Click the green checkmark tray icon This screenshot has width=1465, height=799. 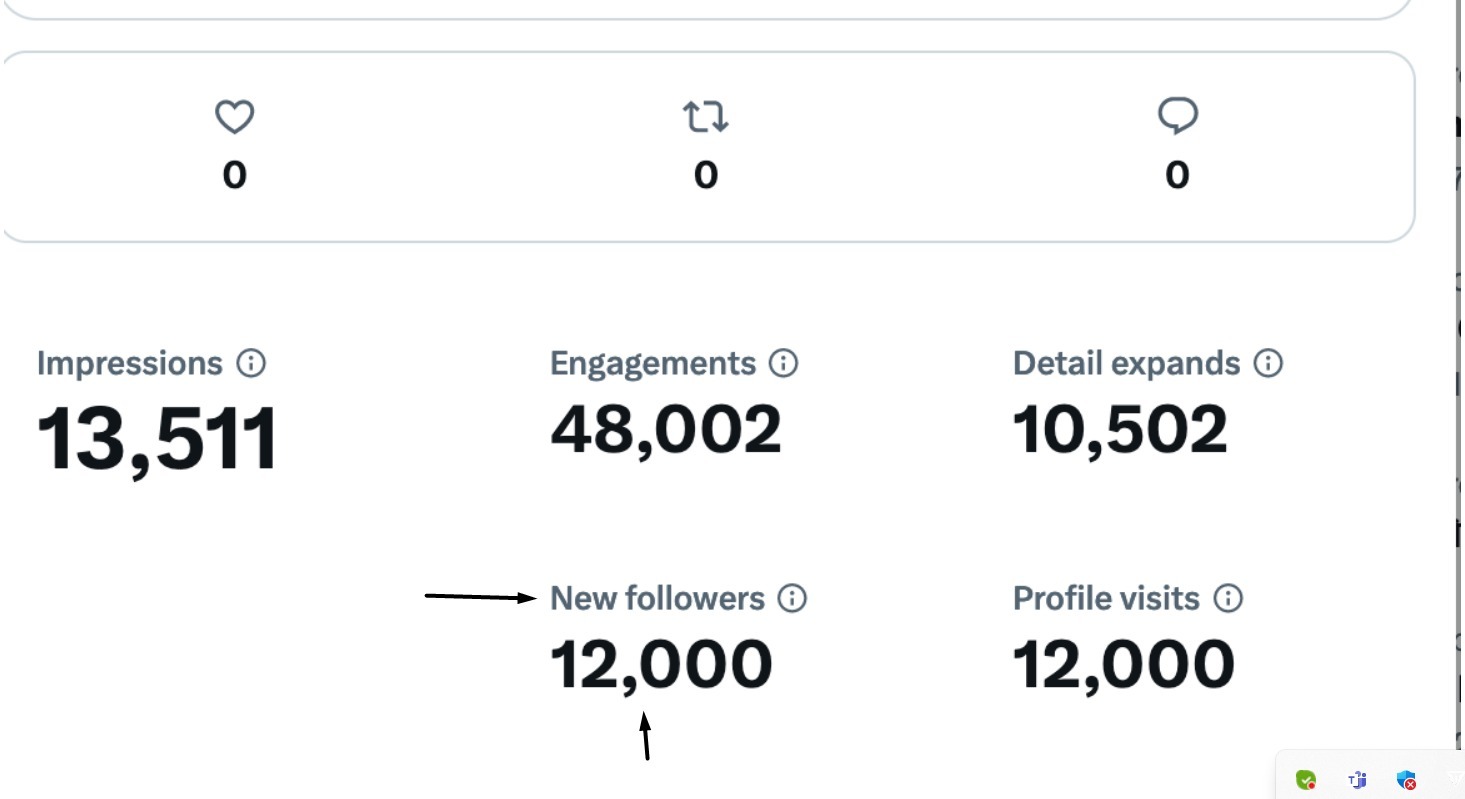pos(1306,780)
